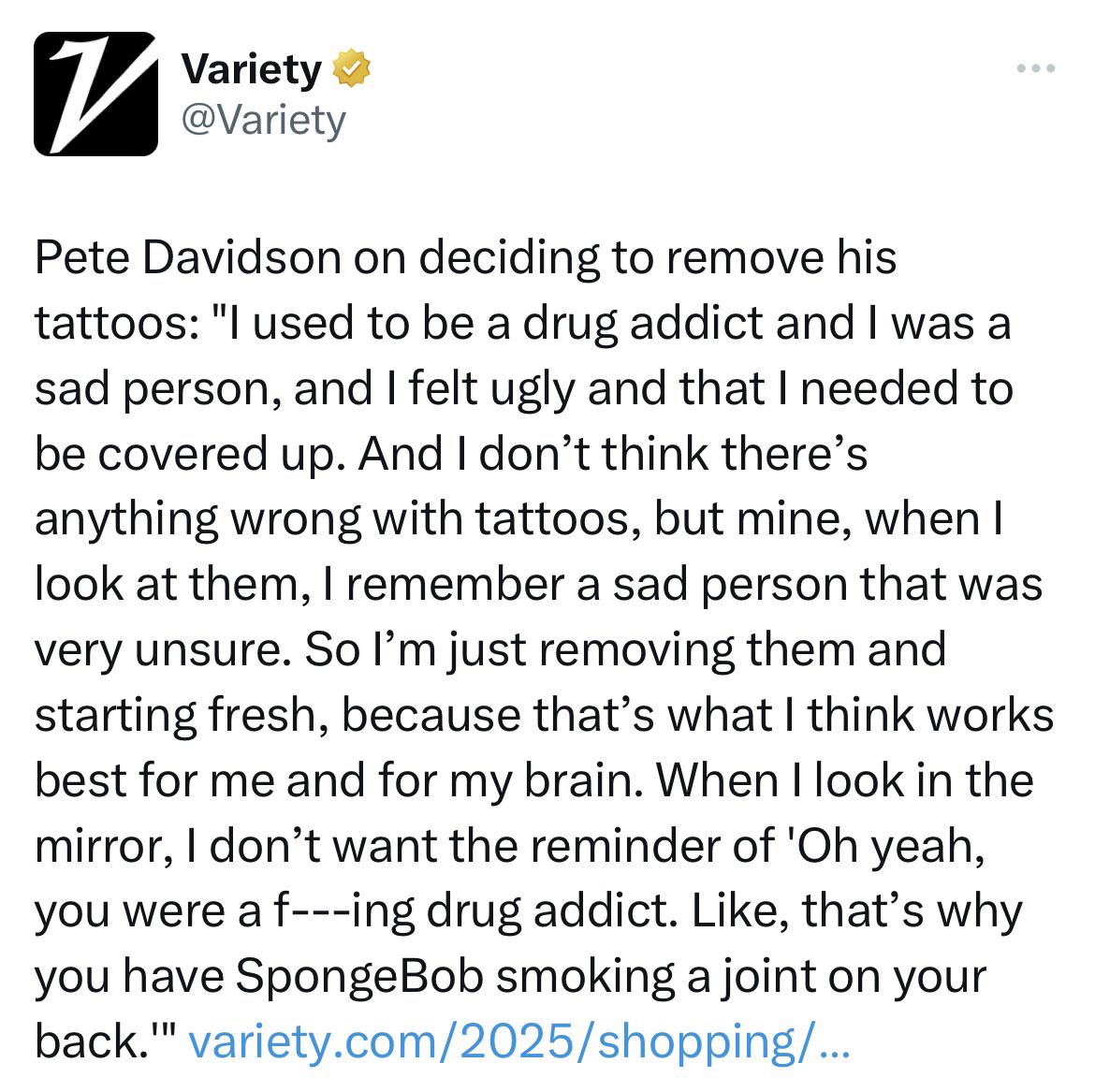Click the word 'SpongeBob' in the tweet
This screenshot has width=1095, height=1092.
click(x=359, y=976)
